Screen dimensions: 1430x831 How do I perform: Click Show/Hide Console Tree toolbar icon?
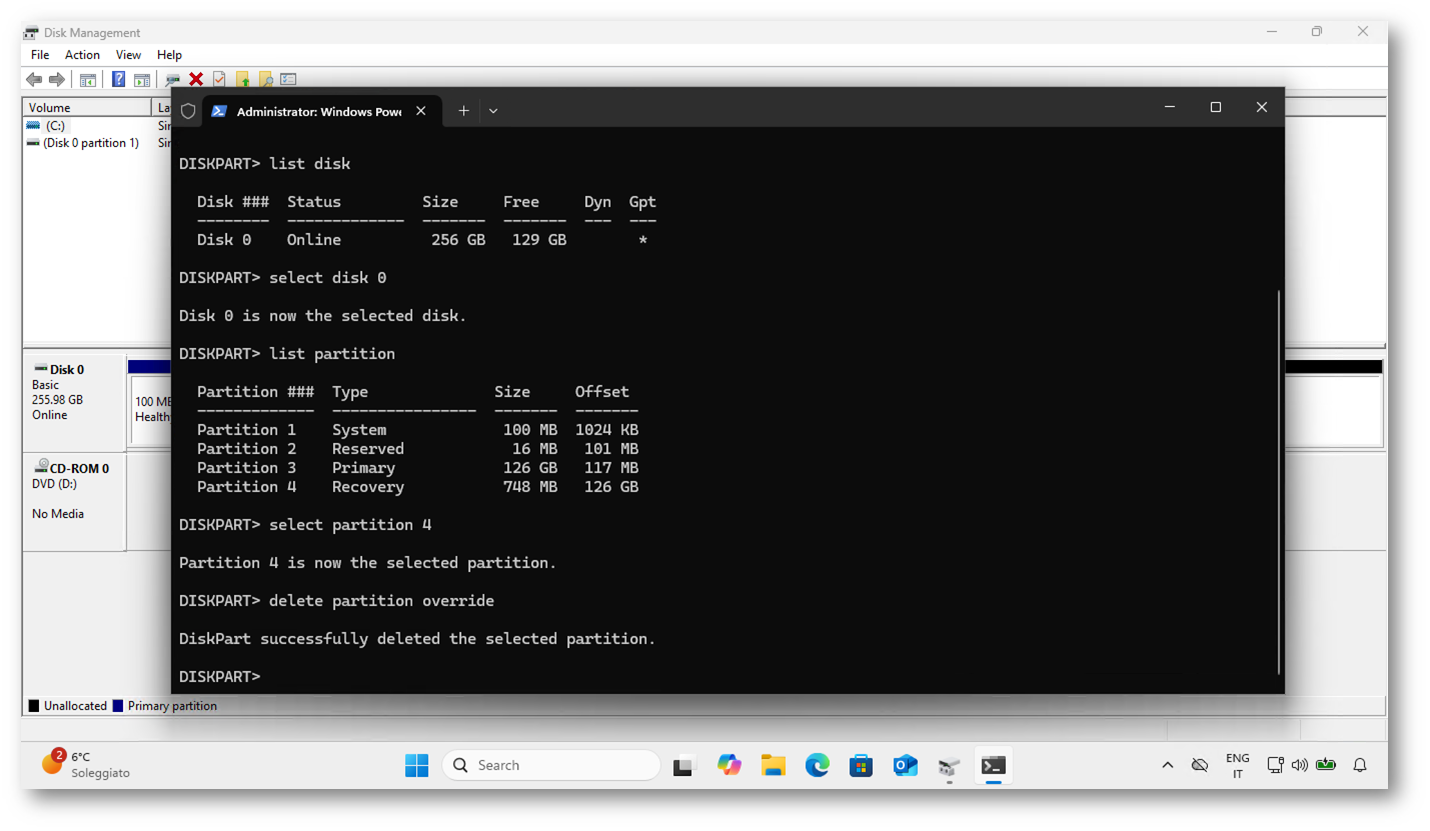click(88, 79)
